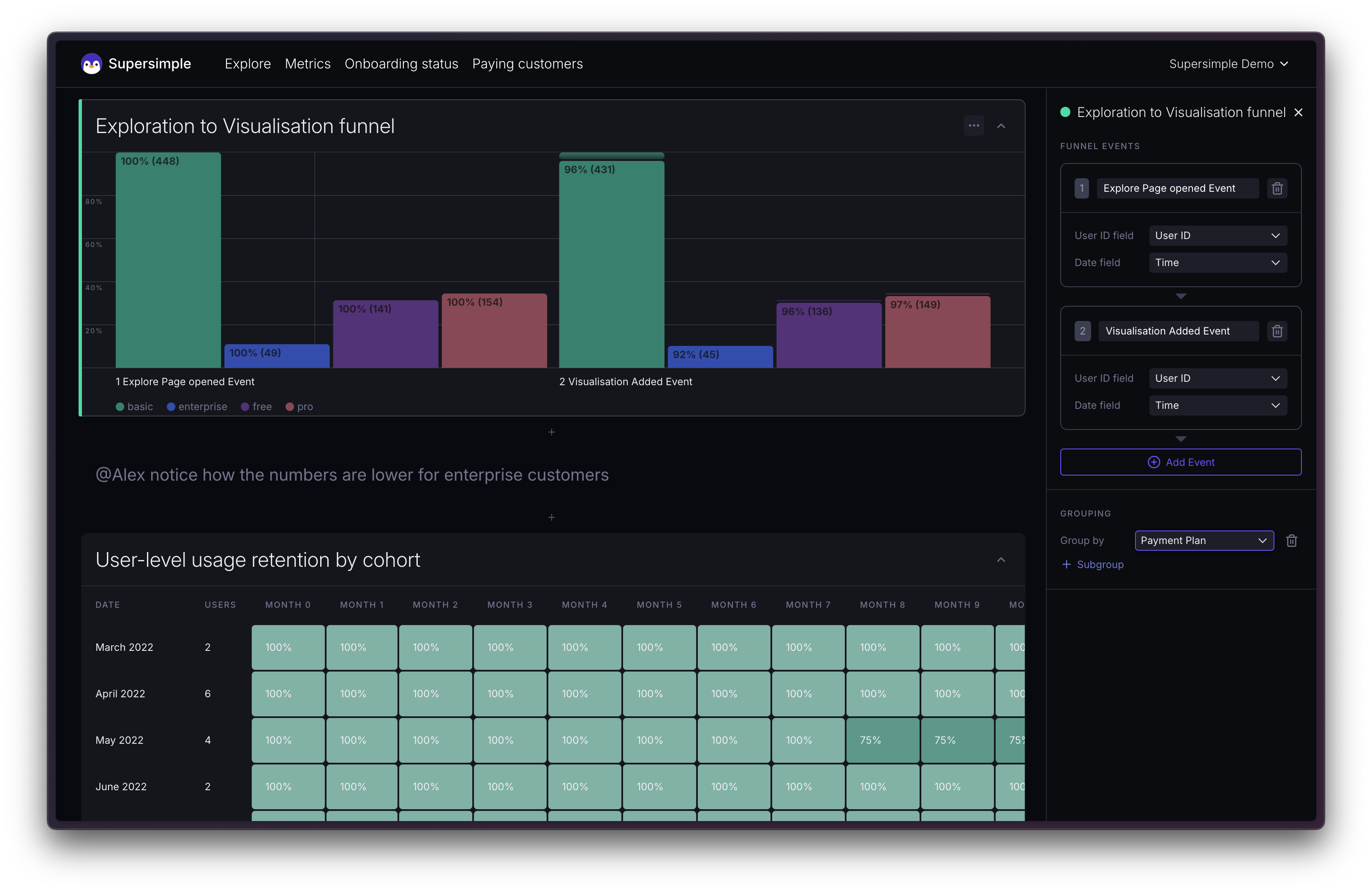Open the Group by Payment Plan dropdown

point(1204,541)
